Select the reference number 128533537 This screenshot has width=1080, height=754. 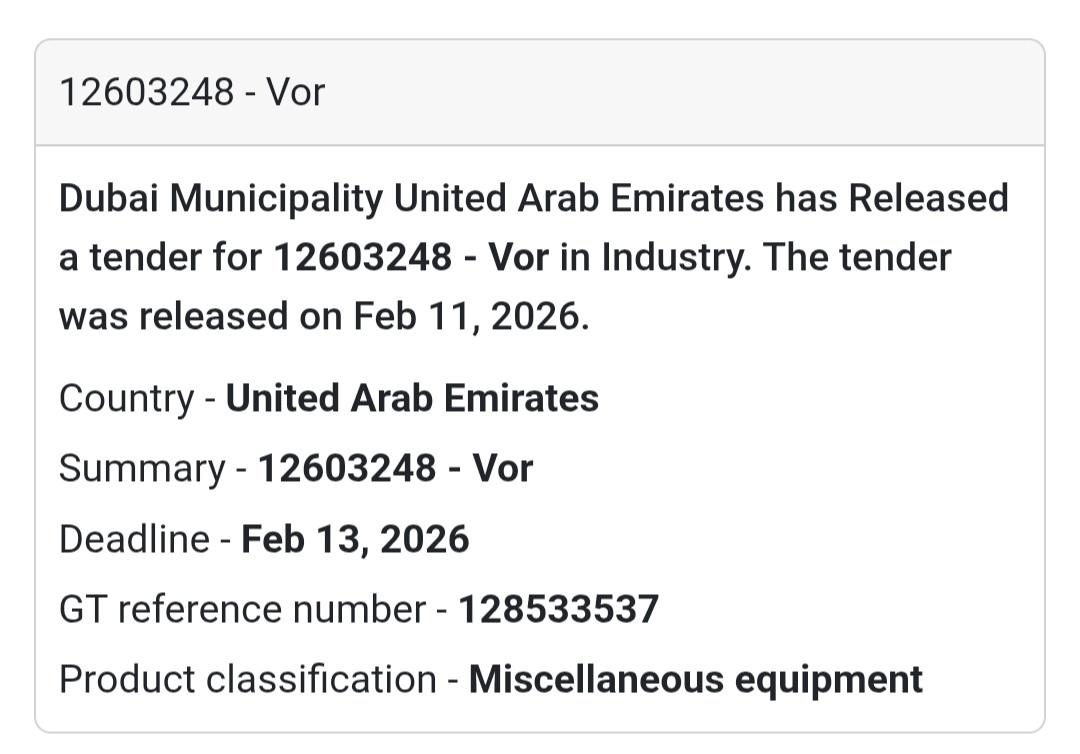pyautogui.click(x=558, y=609)
